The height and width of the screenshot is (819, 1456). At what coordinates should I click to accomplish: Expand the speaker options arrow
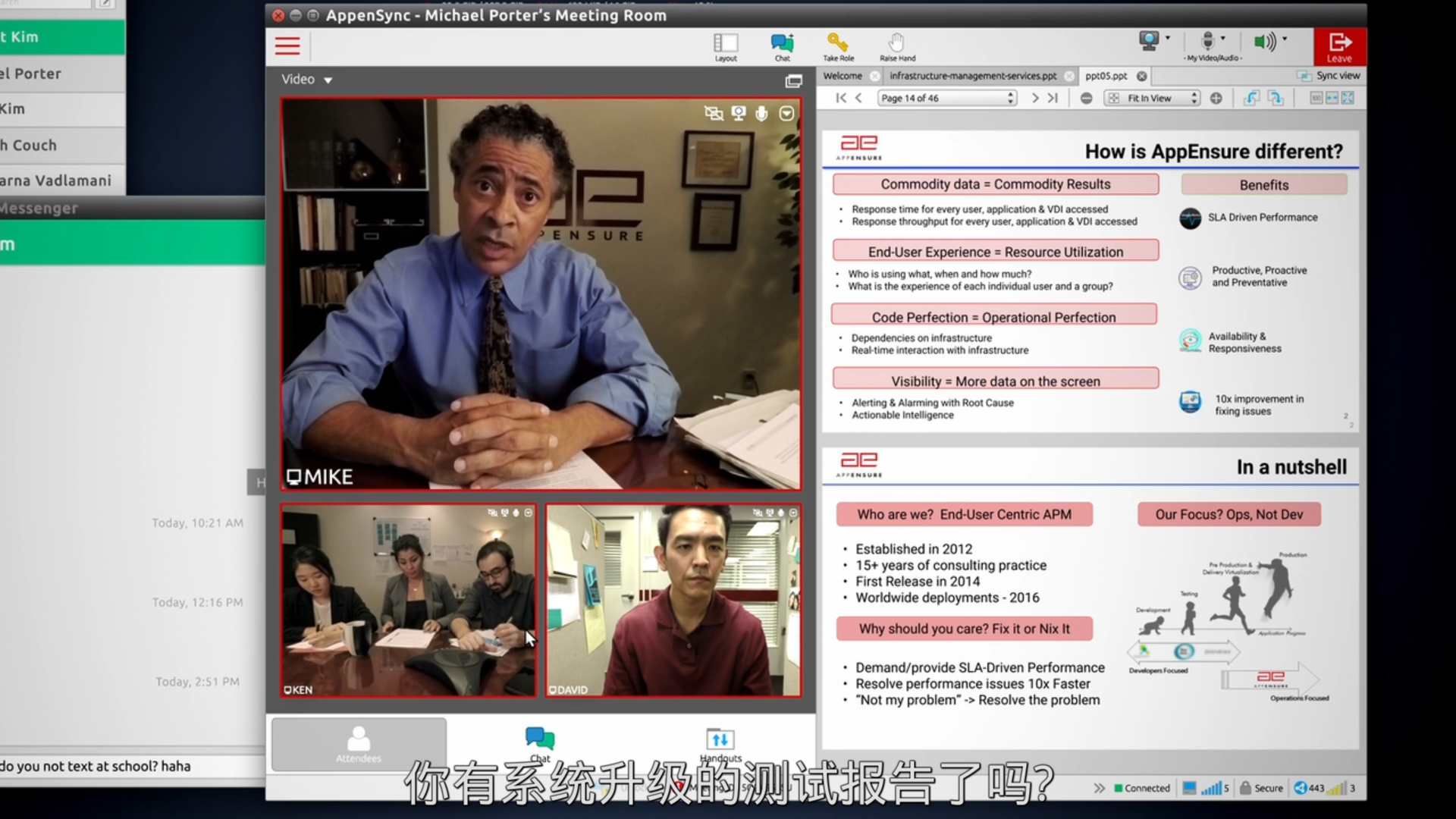pyautogui.click(x=1285, y=38)
